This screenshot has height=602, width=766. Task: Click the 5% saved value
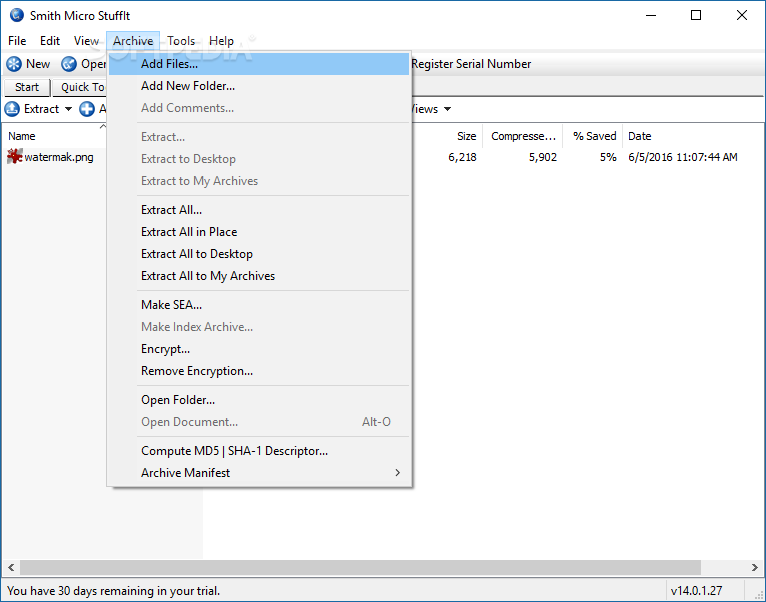coord(608,157)
